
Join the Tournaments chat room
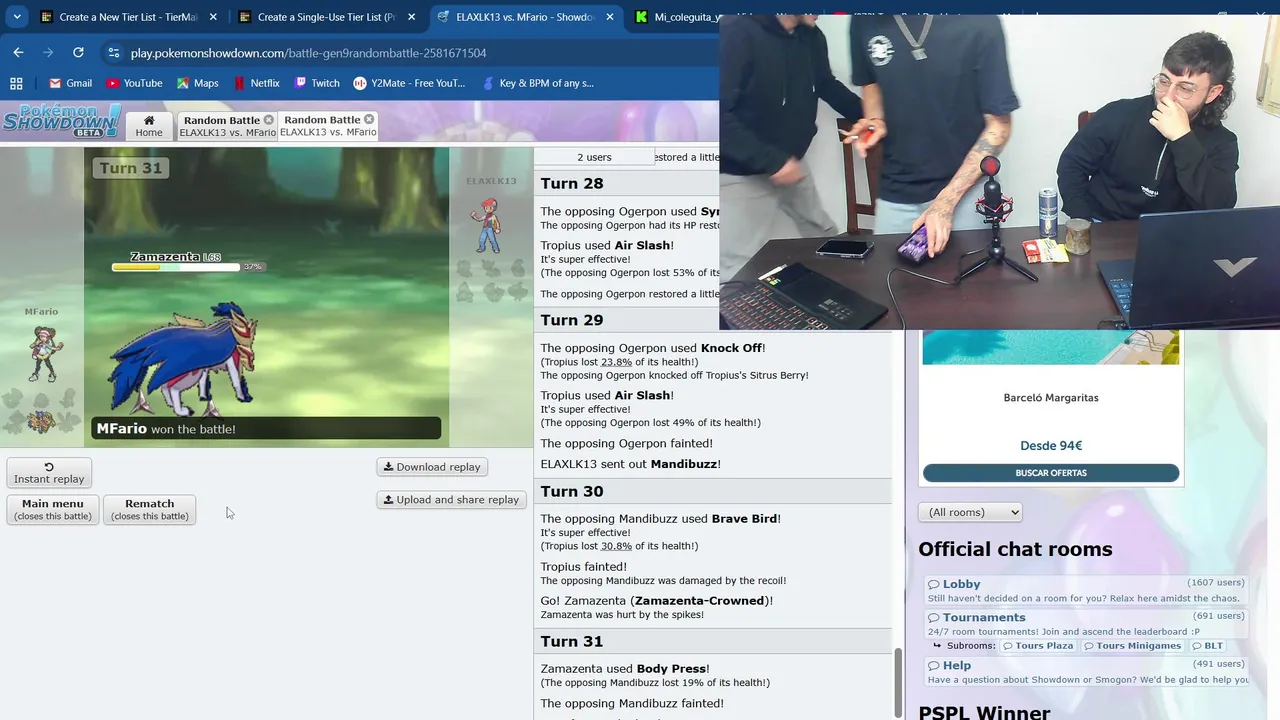point(1085,624)
